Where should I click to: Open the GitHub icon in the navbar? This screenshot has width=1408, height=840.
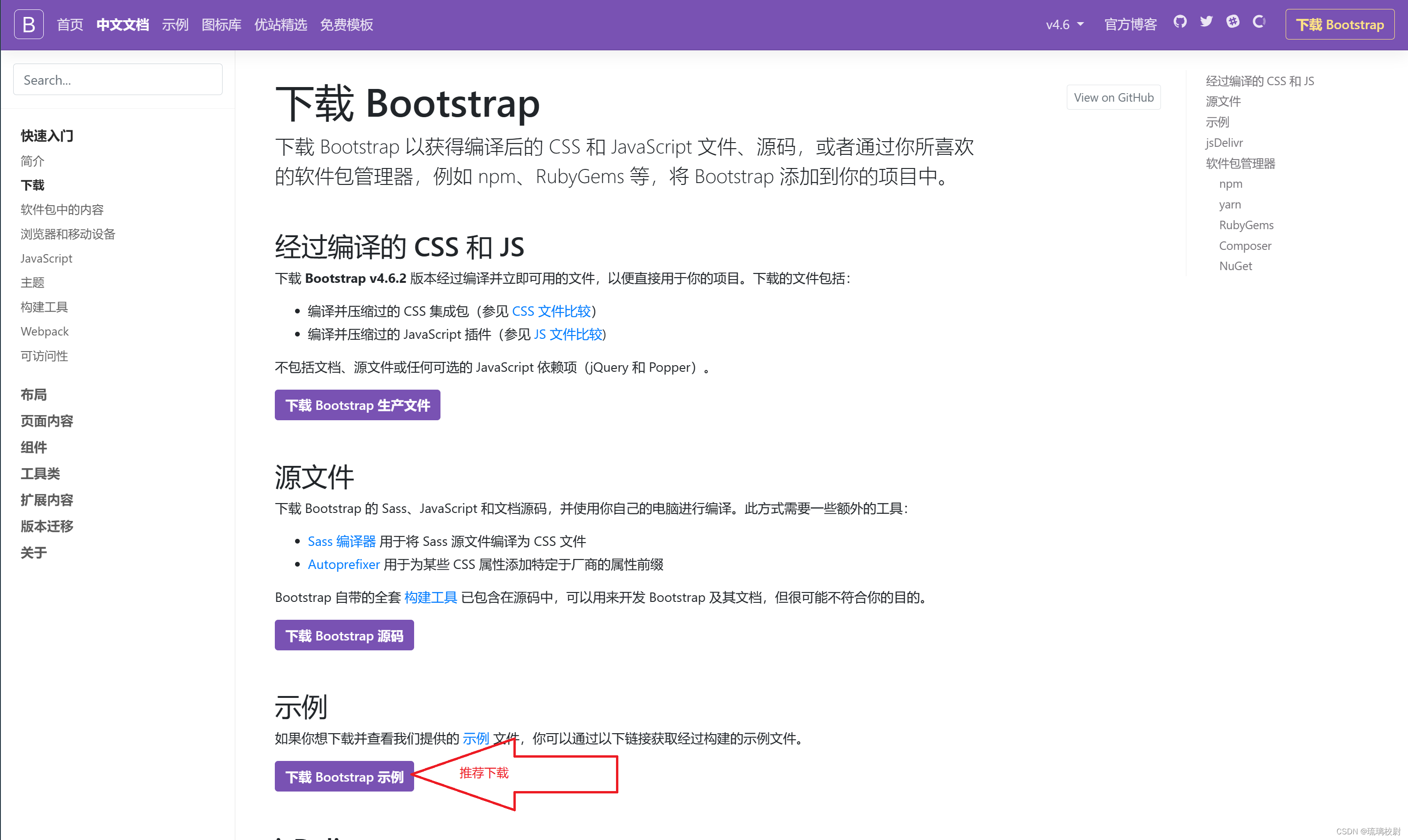[x=1180, y=23]
